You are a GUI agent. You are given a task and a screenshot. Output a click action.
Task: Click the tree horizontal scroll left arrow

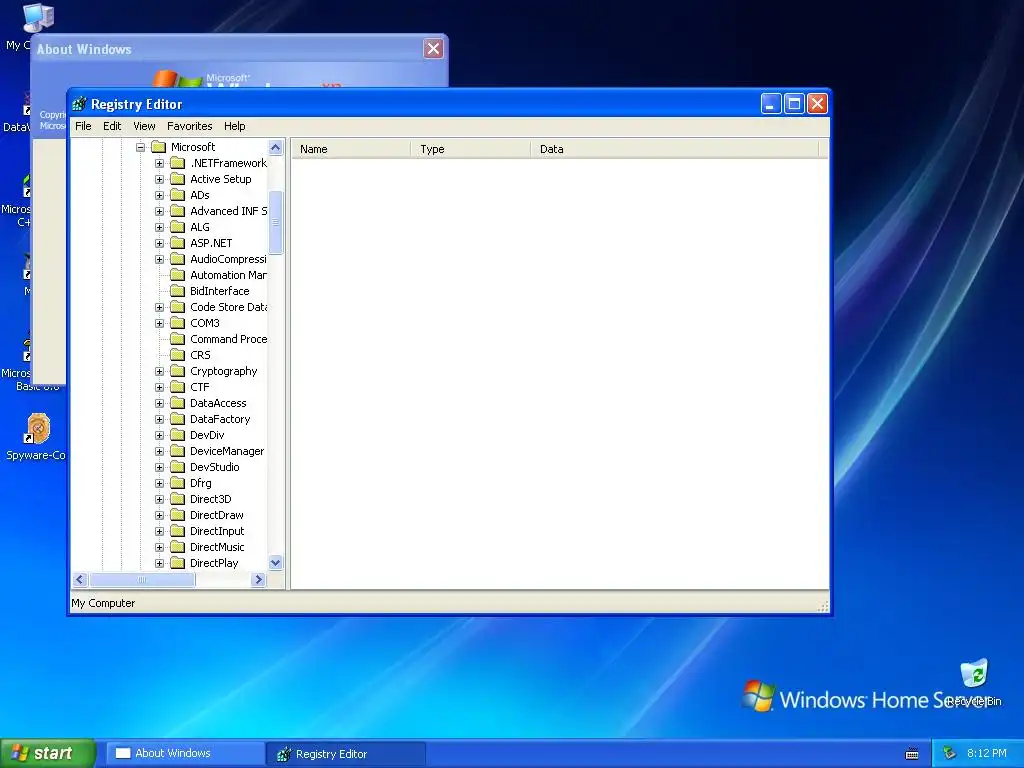[80, 579]
